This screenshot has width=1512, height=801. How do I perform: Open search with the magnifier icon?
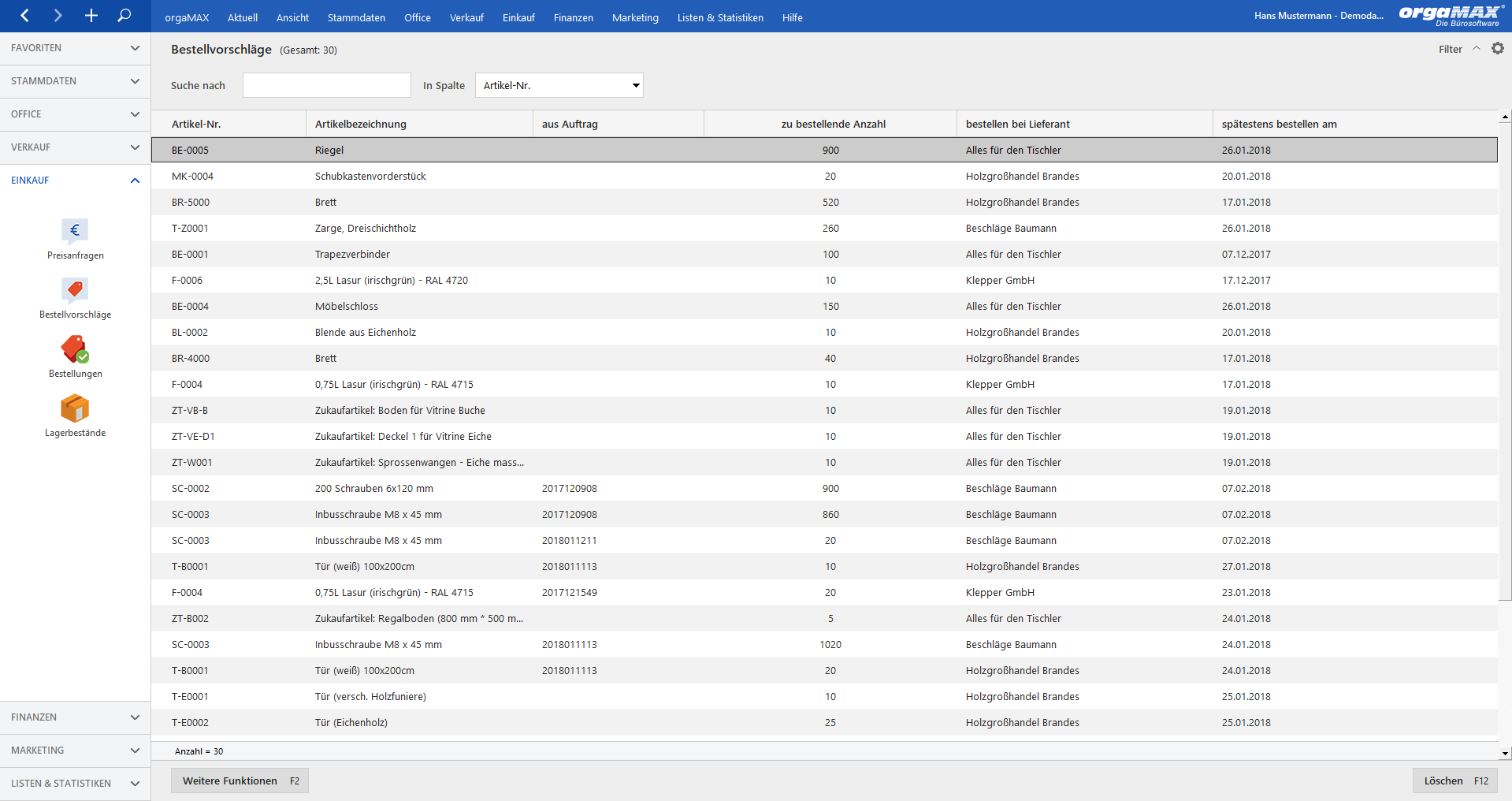[124, 16]
